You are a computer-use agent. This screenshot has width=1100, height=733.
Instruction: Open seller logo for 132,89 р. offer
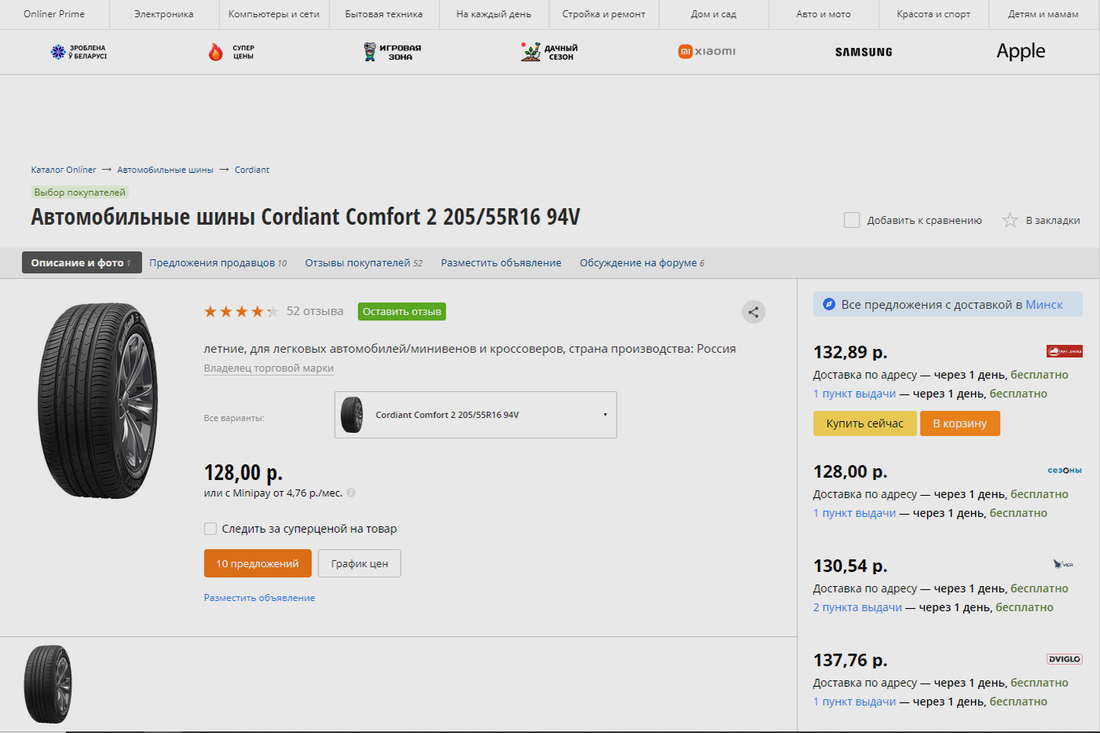1064,351
